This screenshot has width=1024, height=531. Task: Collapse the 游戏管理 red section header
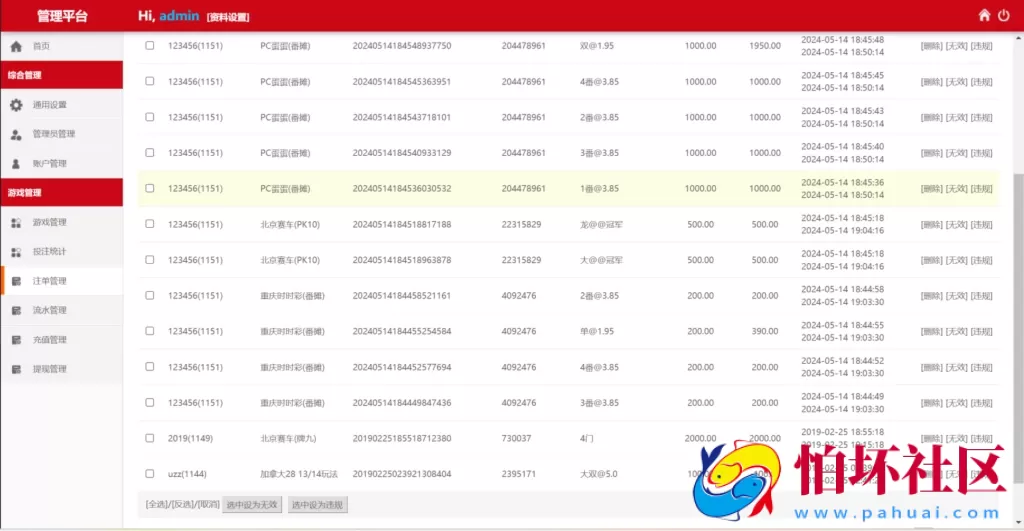pyautogui.click(x=61, y=193)
